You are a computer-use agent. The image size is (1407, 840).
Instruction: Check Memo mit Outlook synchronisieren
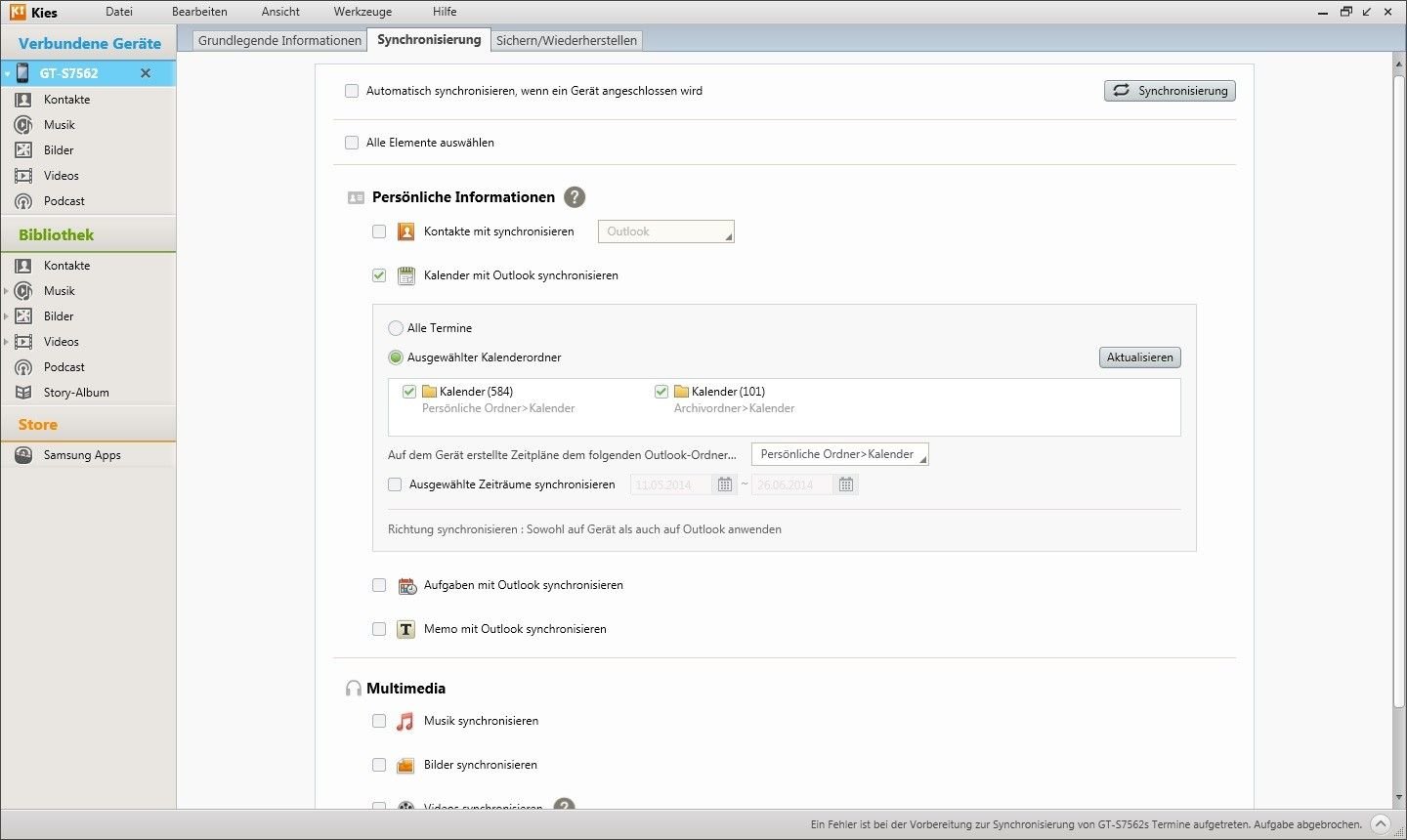[379, 629]
